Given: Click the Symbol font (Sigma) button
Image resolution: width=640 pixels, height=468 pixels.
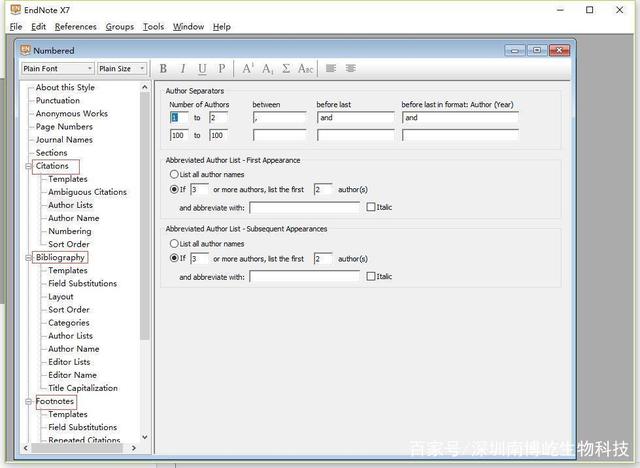Looking at the screenshot, I should point(286,69).
